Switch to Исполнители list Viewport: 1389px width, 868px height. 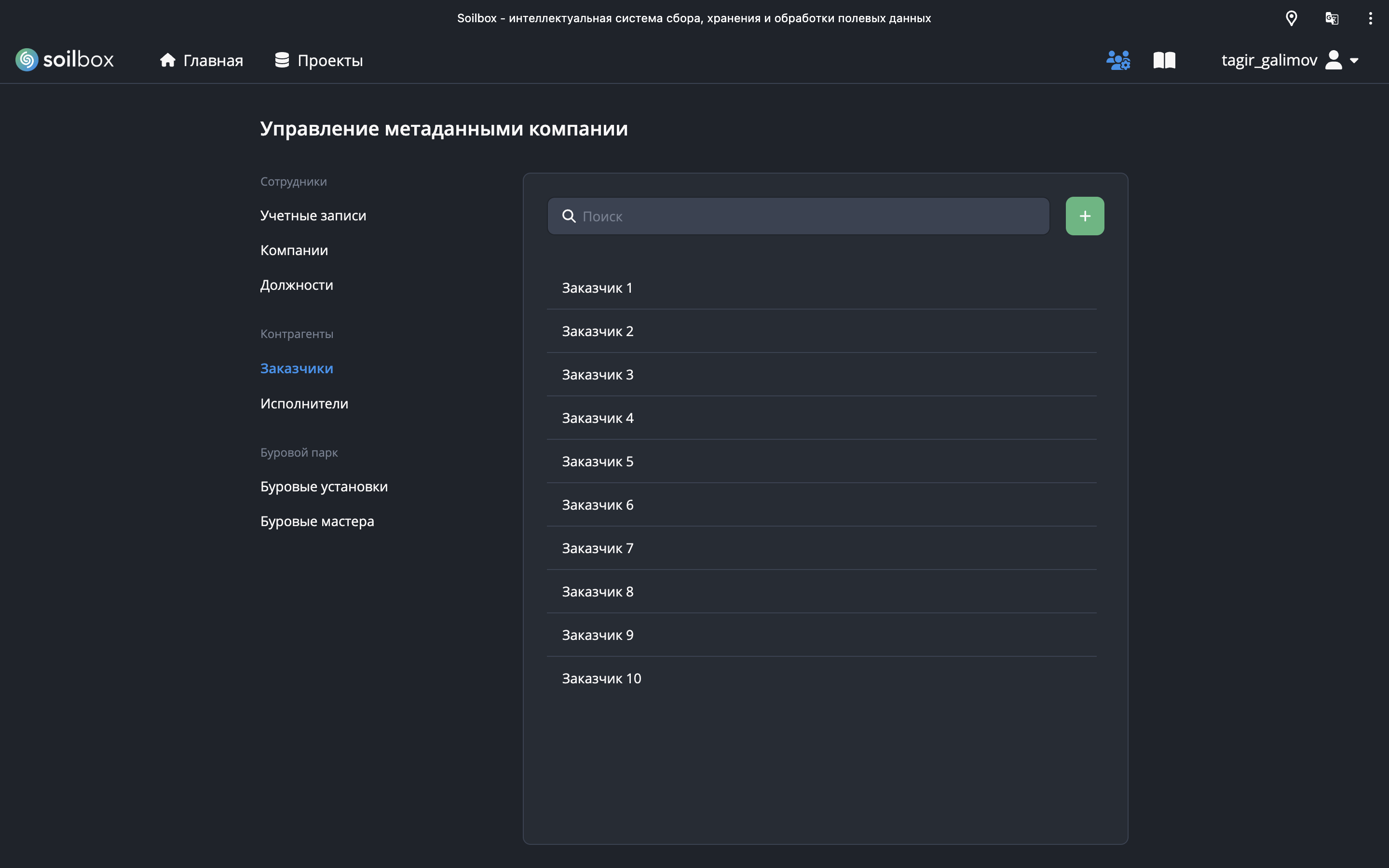[304, 404]
